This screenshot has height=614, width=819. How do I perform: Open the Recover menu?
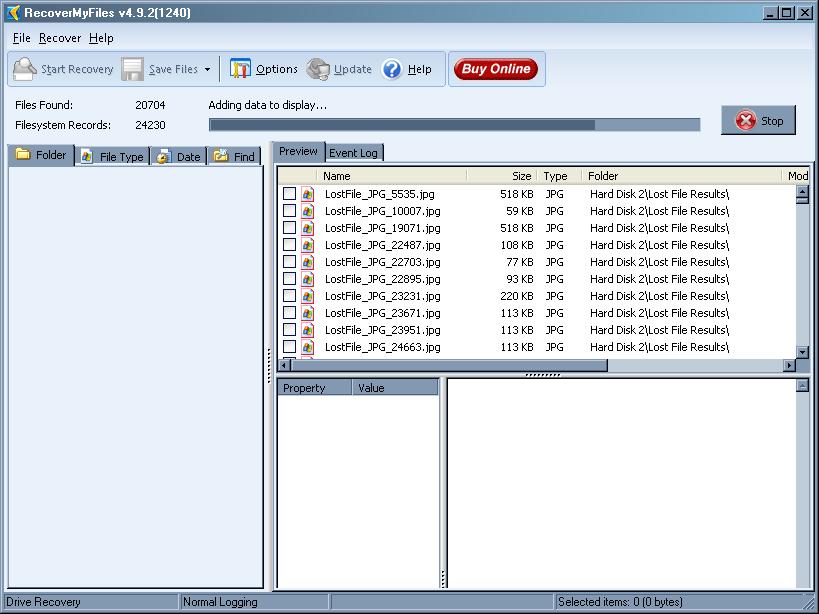(x=60, y=38)
